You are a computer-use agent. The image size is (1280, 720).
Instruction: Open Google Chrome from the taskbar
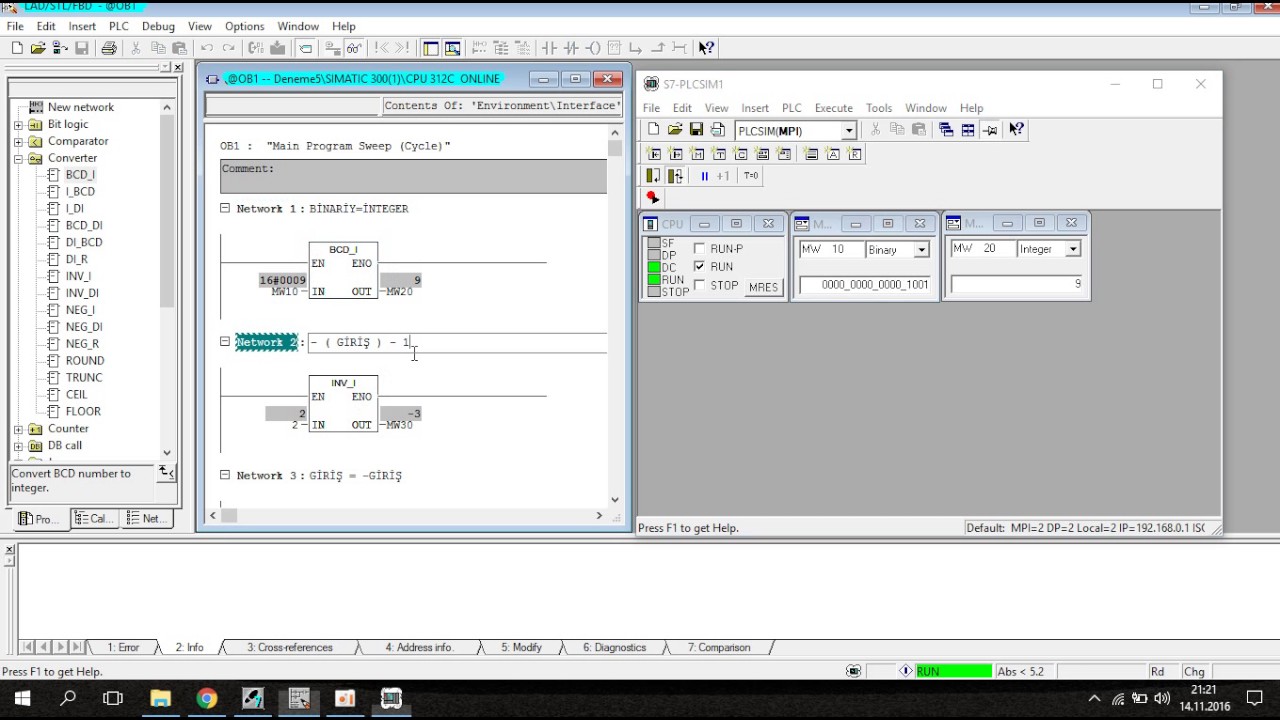(207, 699)
